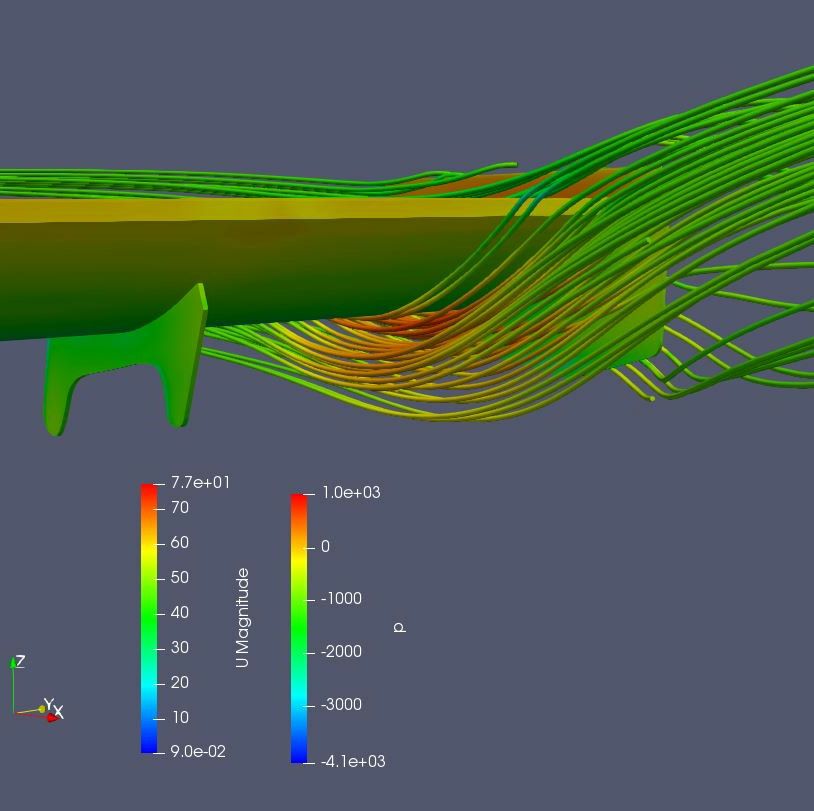
Task: Click the red X axis arrow of orientation widget
Action: [52, 716]
